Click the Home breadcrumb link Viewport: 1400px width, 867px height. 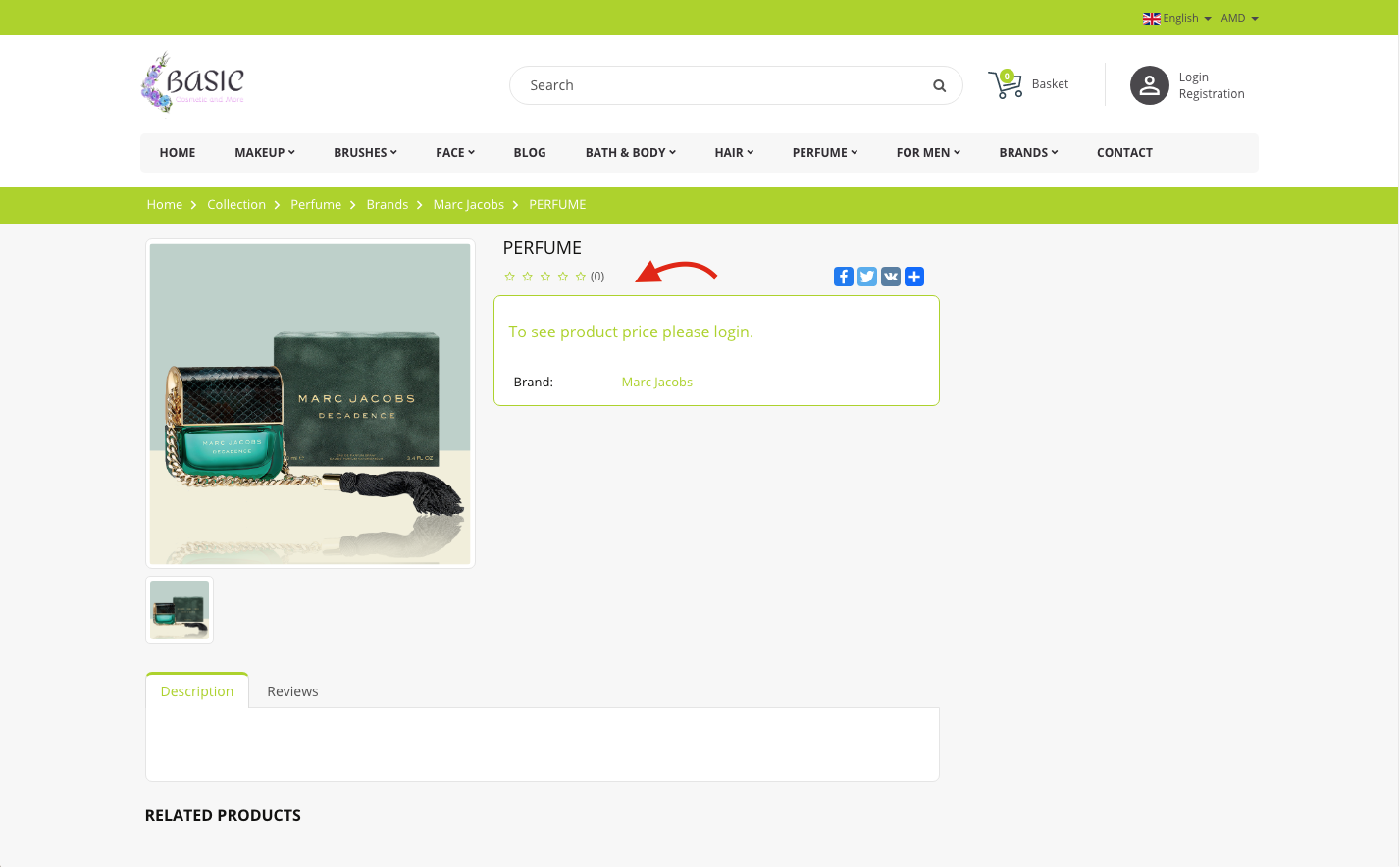point(165,205)
